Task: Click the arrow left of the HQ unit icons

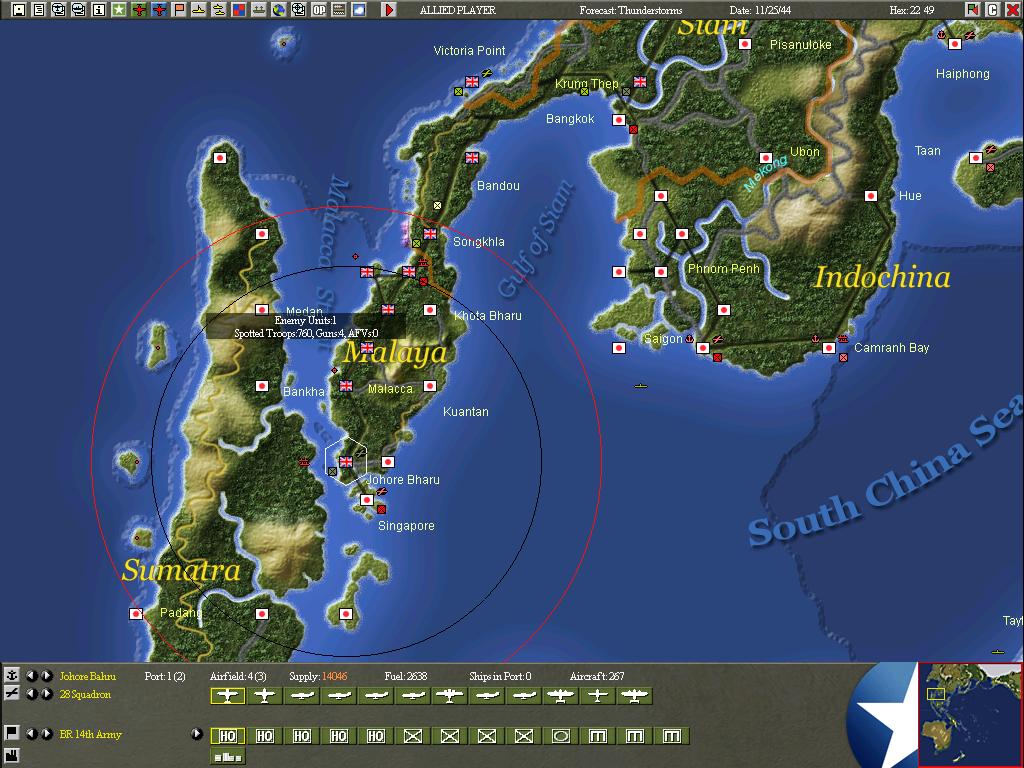Action: coord(196,734)
